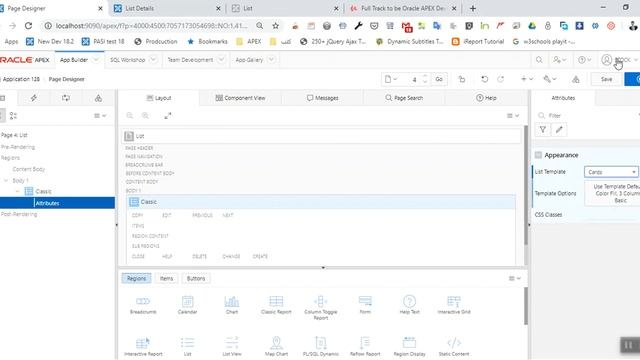Click the page lock icon in toolbar
The width and height of the screenshot is (640, 360).
click(x=462, y=79)
